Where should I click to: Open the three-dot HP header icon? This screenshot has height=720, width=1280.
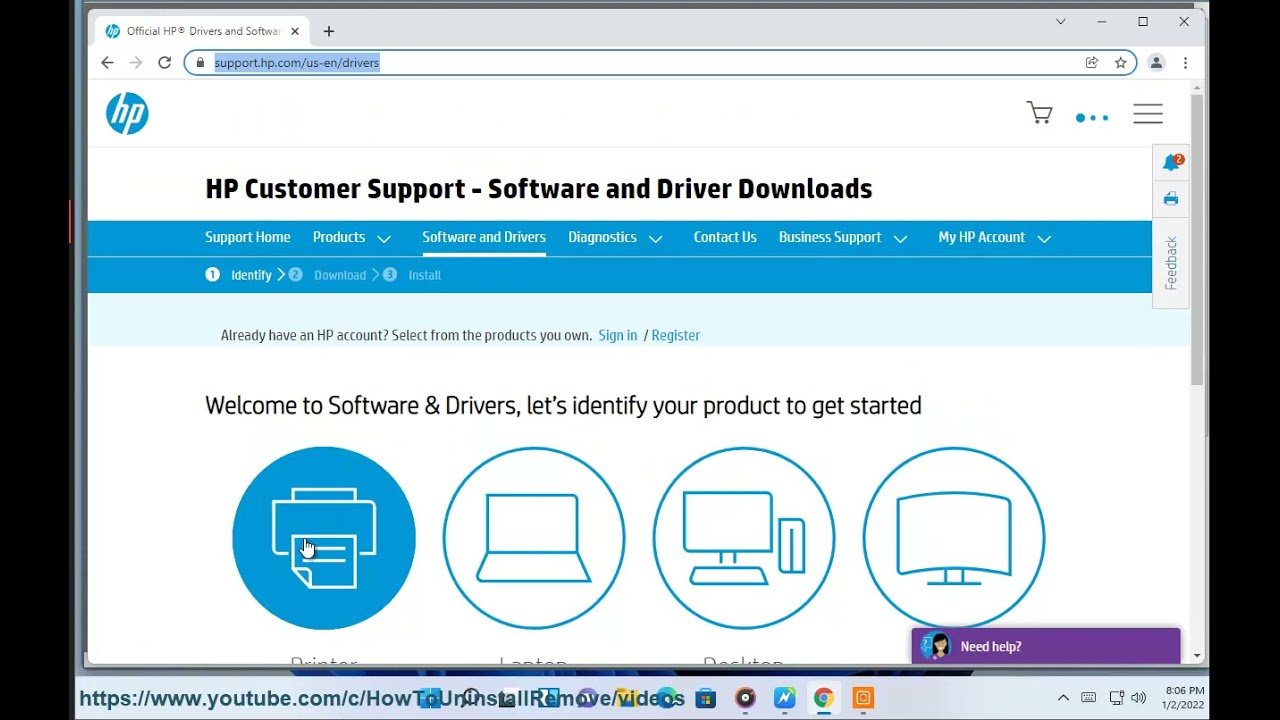pos(1092,118)
